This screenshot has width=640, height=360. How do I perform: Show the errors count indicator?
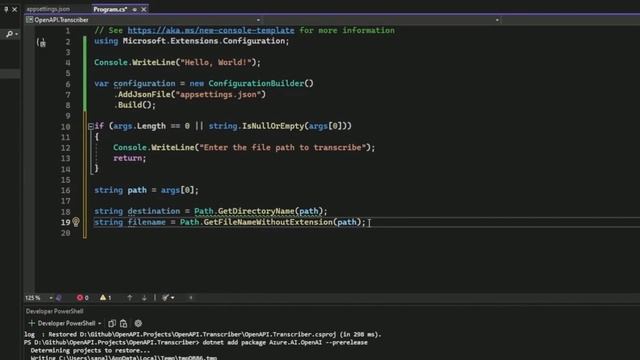82,298
